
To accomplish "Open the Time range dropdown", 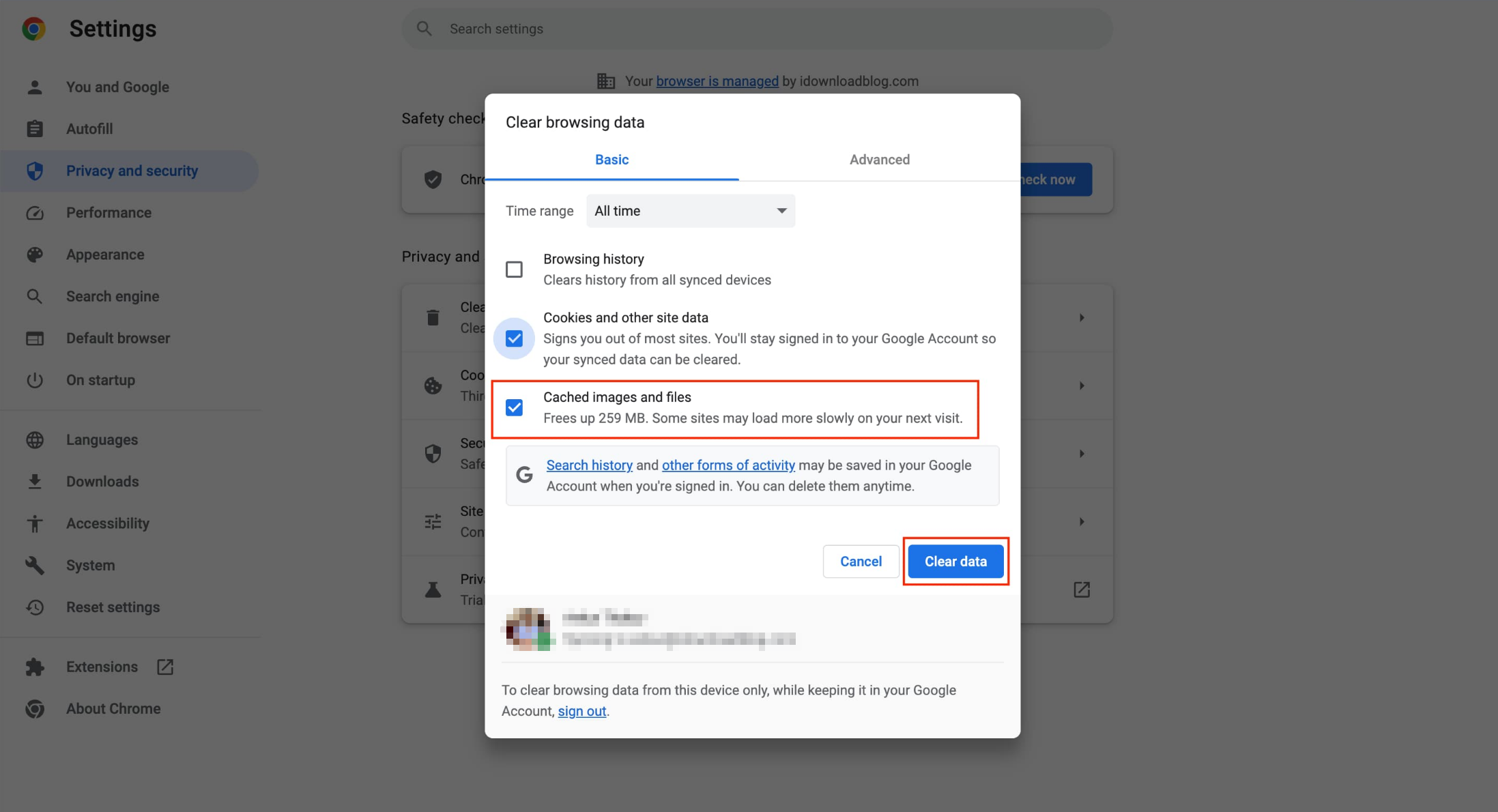I will [x=690, y=211].
